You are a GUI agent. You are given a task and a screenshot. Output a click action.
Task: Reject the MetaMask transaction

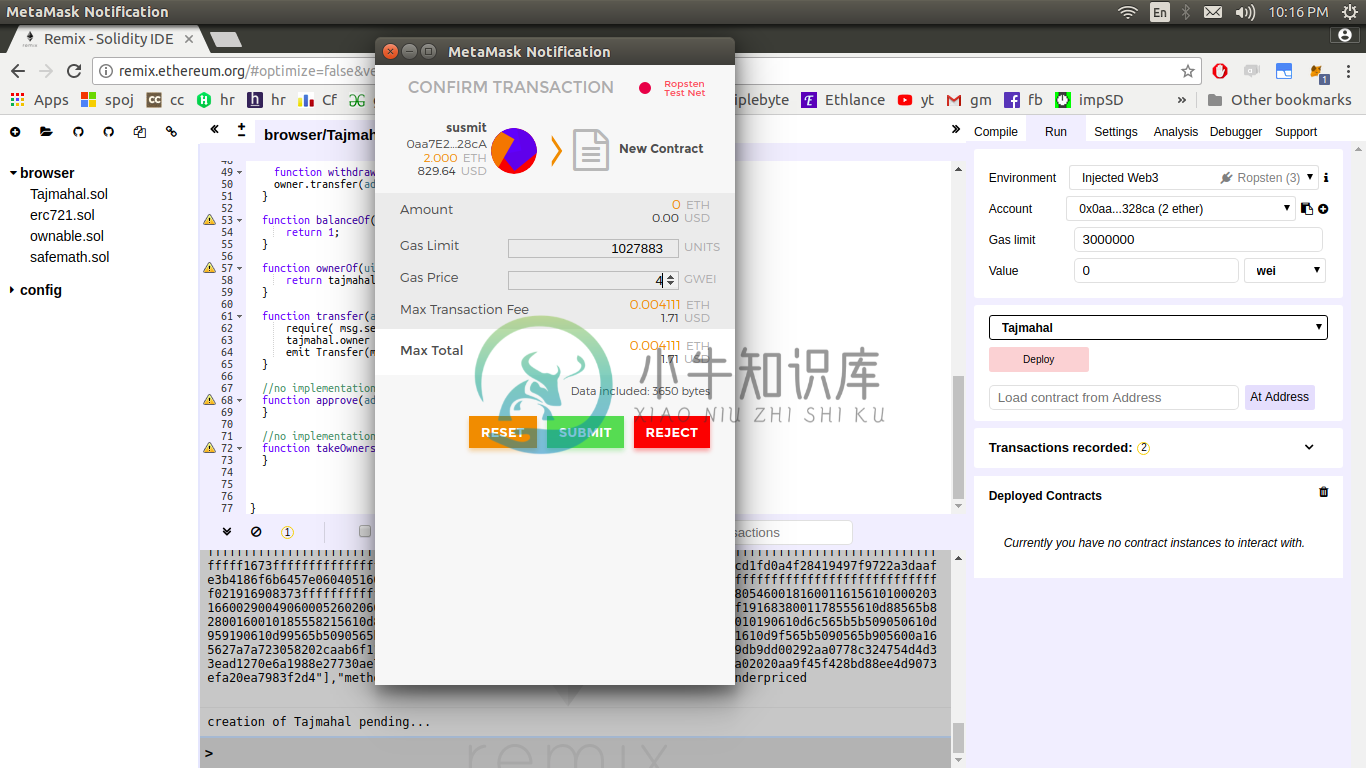(x=672, y=432)
